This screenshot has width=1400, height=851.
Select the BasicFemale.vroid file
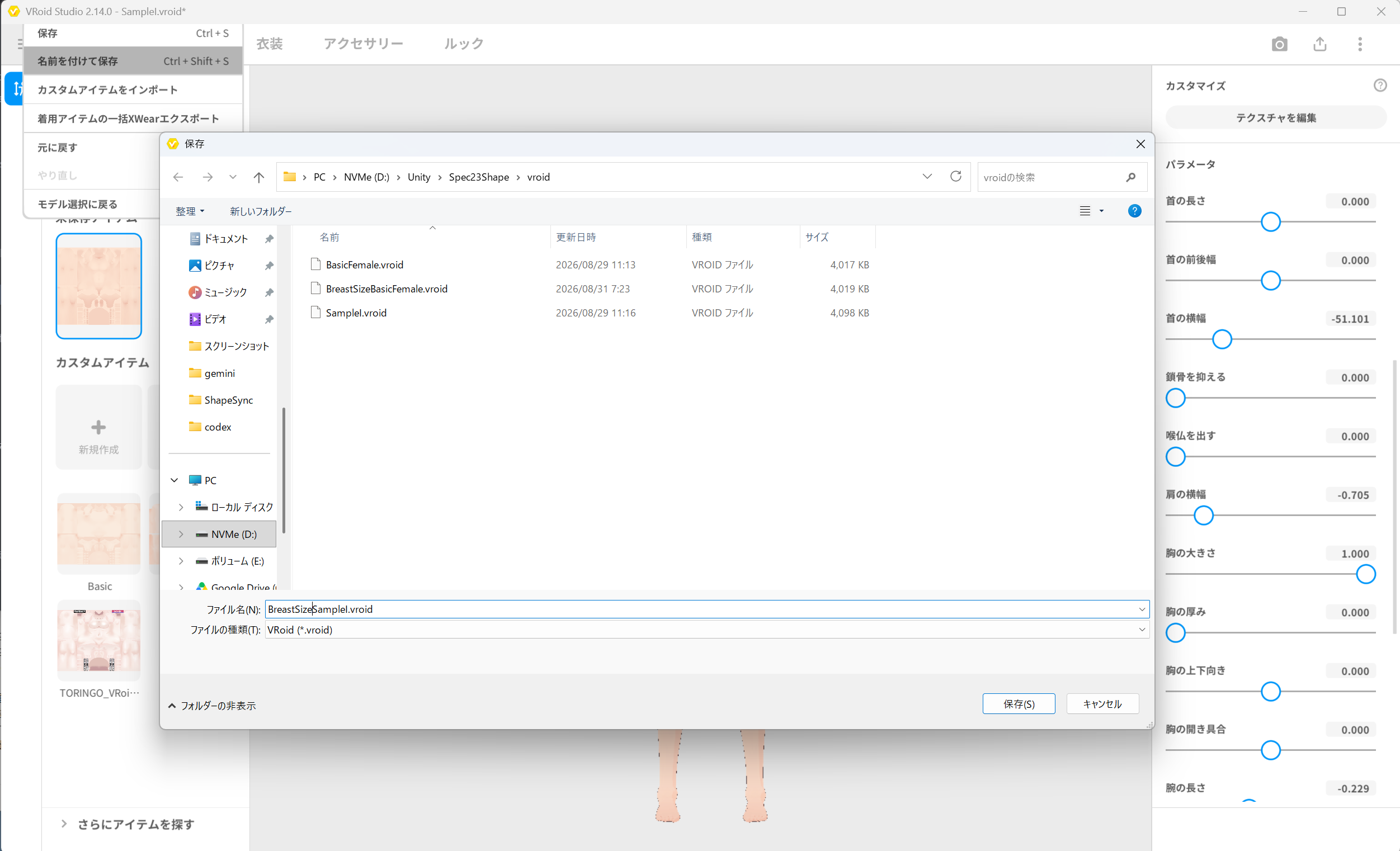364,264
